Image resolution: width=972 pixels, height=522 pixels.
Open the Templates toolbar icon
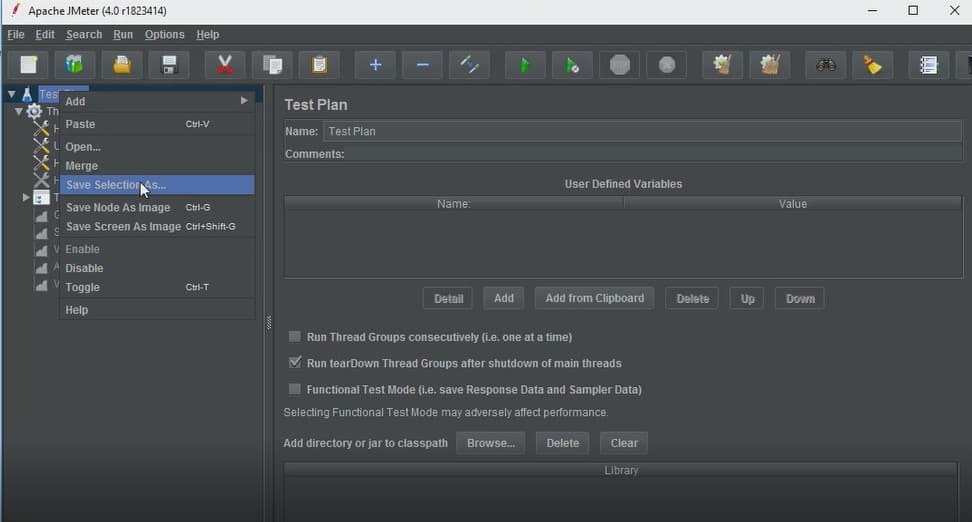click(x=74, y=64)
